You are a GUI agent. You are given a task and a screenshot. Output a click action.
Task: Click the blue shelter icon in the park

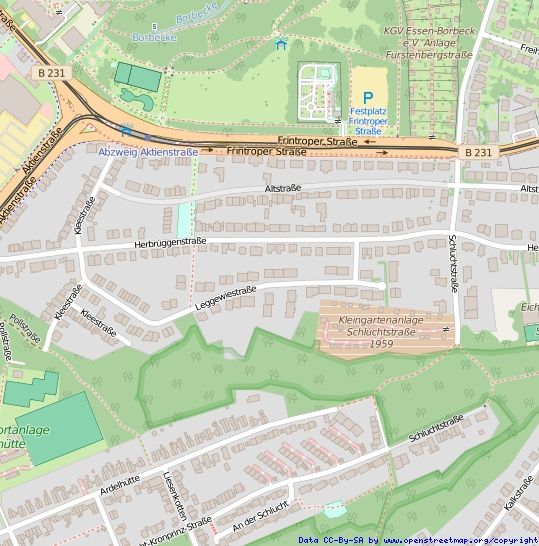click(281, 42)
